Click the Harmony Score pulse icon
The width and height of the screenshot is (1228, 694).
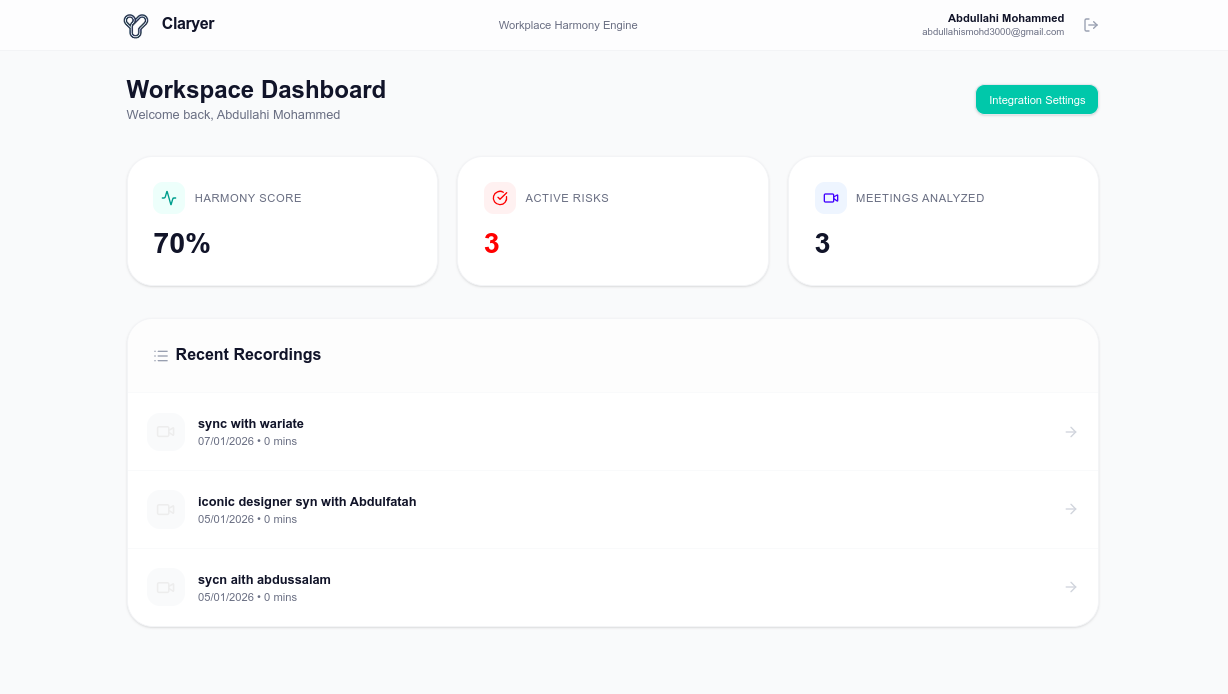click(169, 198)
